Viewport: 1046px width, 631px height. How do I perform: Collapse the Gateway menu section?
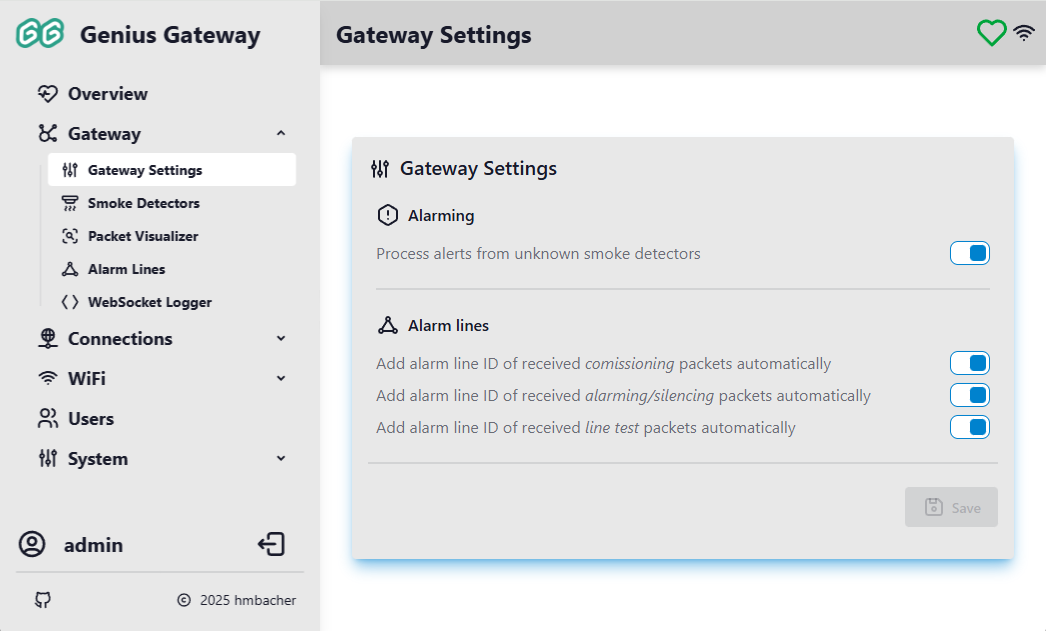tap(281, 134)
